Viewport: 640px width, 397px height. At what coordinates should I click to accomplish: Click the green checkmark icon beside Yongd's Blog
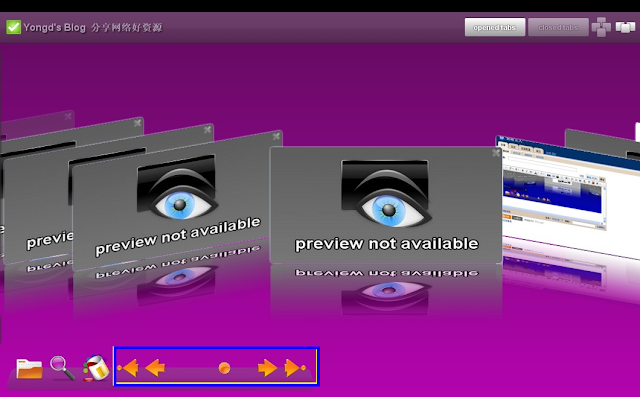tap(13, 27)
